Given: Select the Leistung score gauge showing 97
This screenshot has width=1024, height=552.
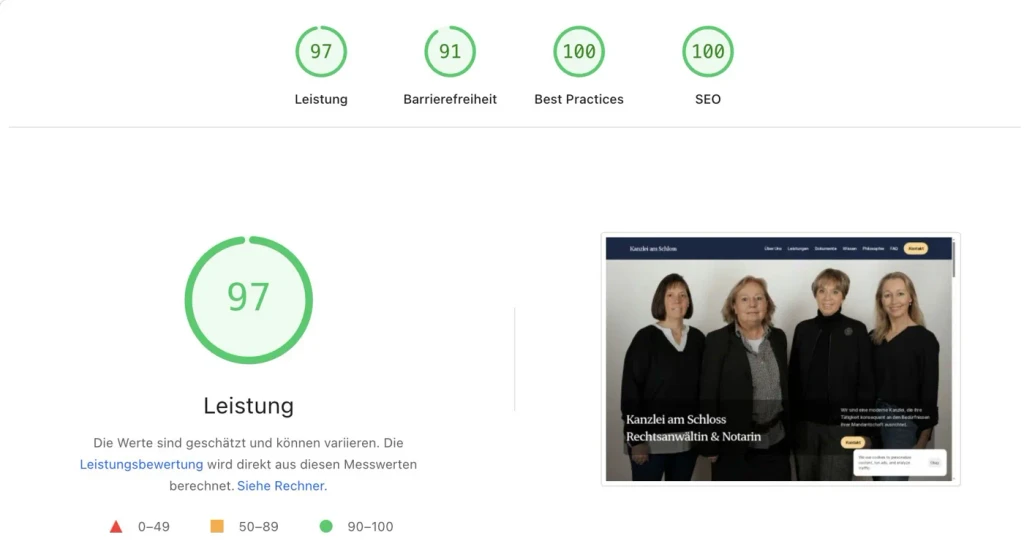Looking at the screenshot, I should 321,52.
